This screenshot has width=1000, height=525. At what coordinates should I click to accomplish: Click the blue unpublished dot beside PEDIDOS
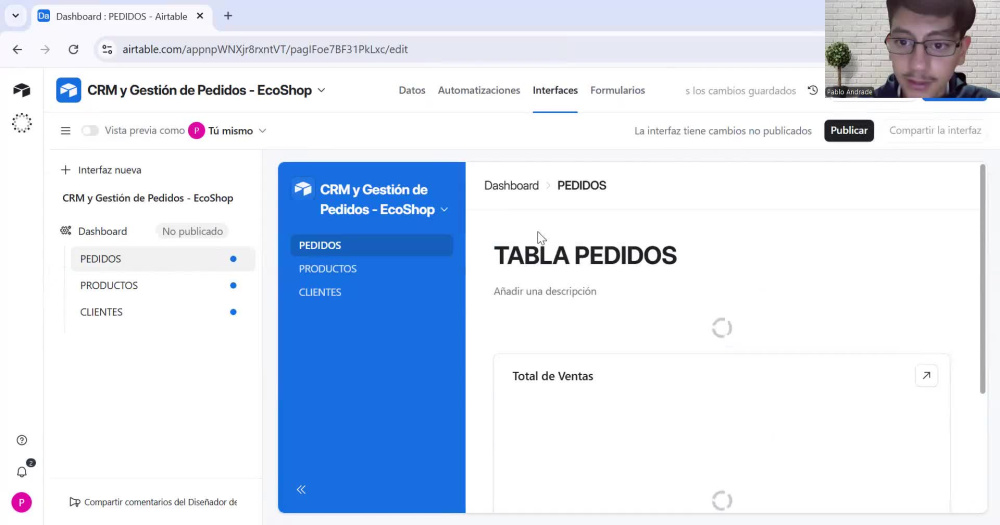click(233, 259)
